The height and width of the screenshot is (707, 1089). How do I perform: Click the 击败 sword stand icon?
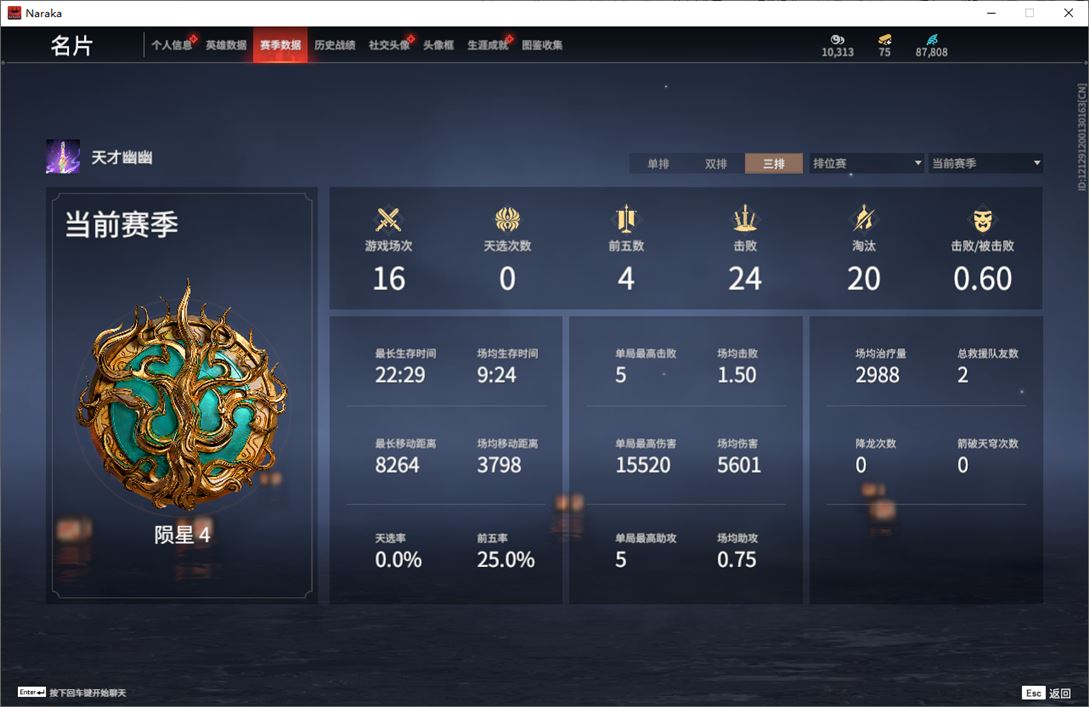(745, 219)
